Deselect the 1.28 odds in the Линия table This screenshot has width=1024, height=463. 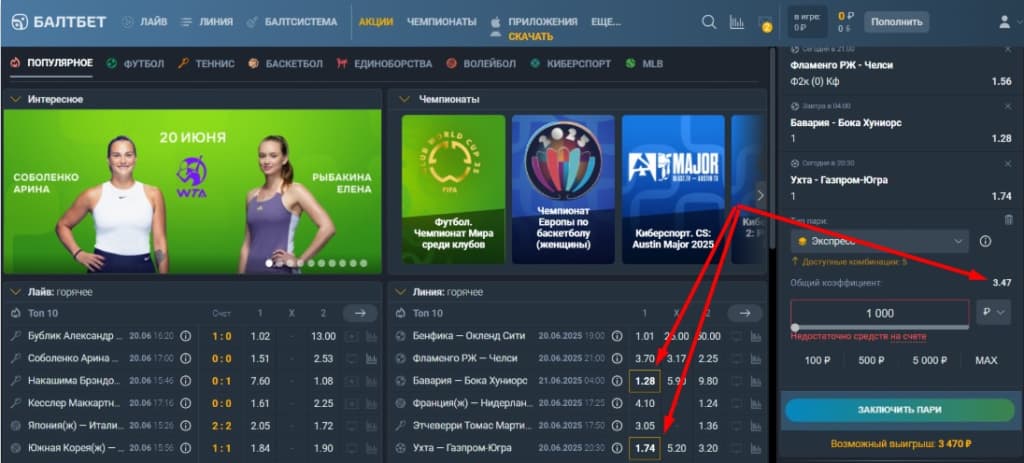click(645, 381)
